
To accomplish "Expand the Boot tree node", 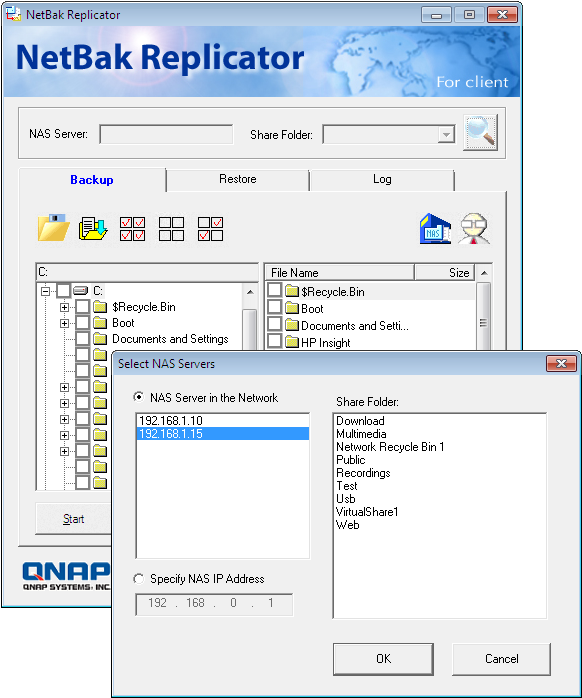I will [x=65, y=323].
